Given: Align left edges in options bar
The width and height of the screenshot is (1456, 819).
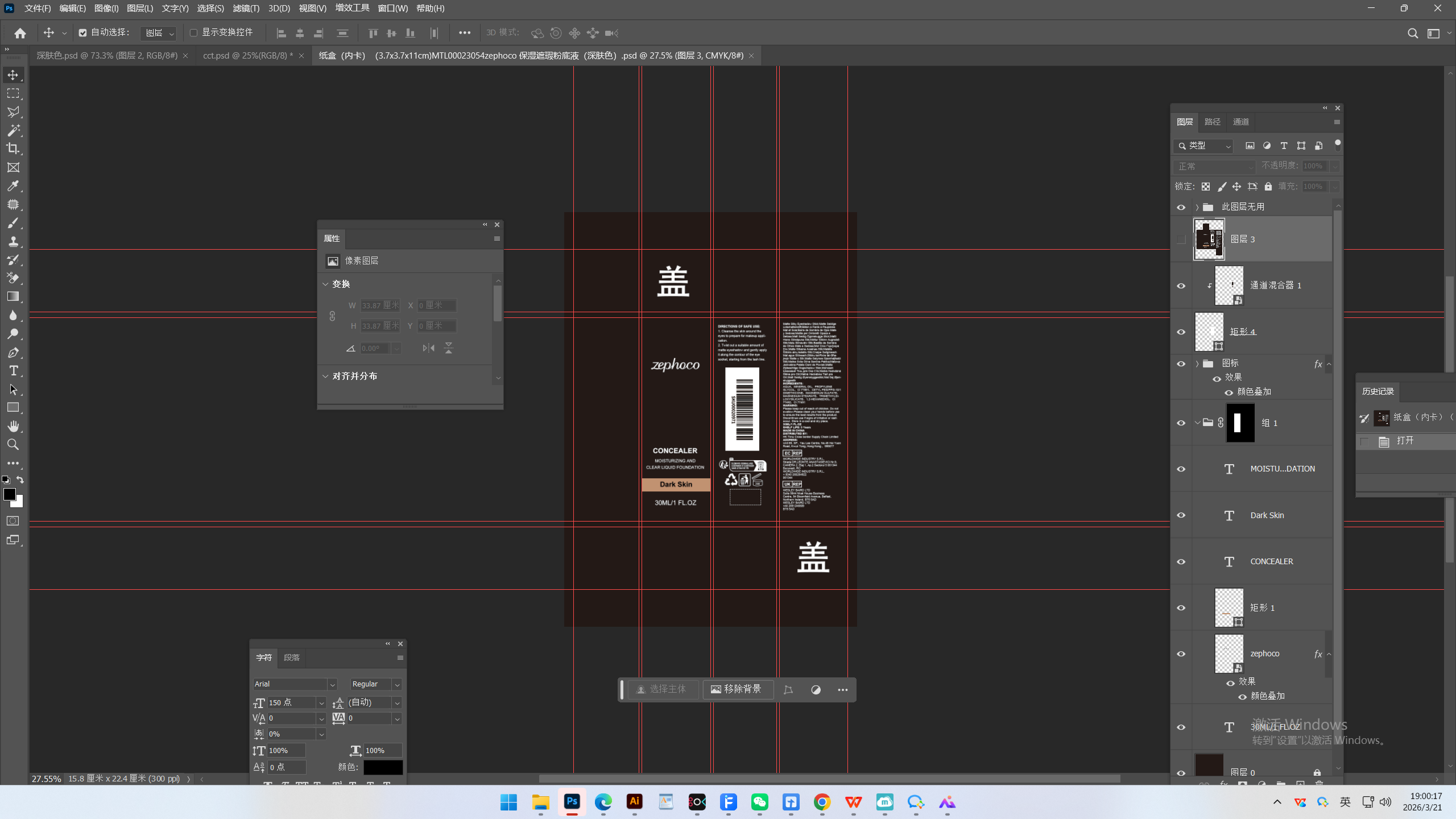Looking at the screenshot, I should (x=281, y=33).
